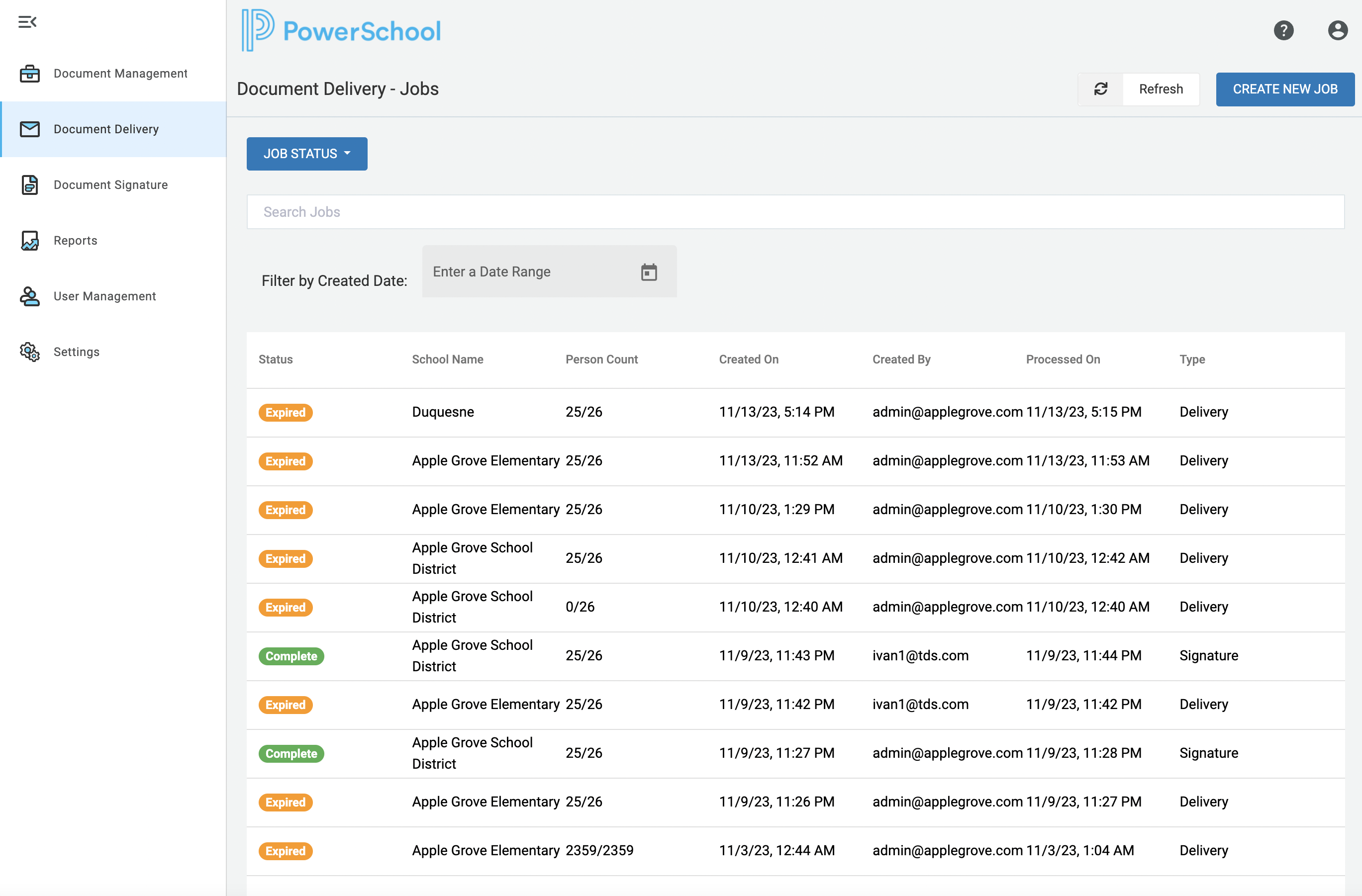Click the Document Signature sidebar icon
Image resolution: width=1362 pixels, height=896 pixels.
(29, 184)
